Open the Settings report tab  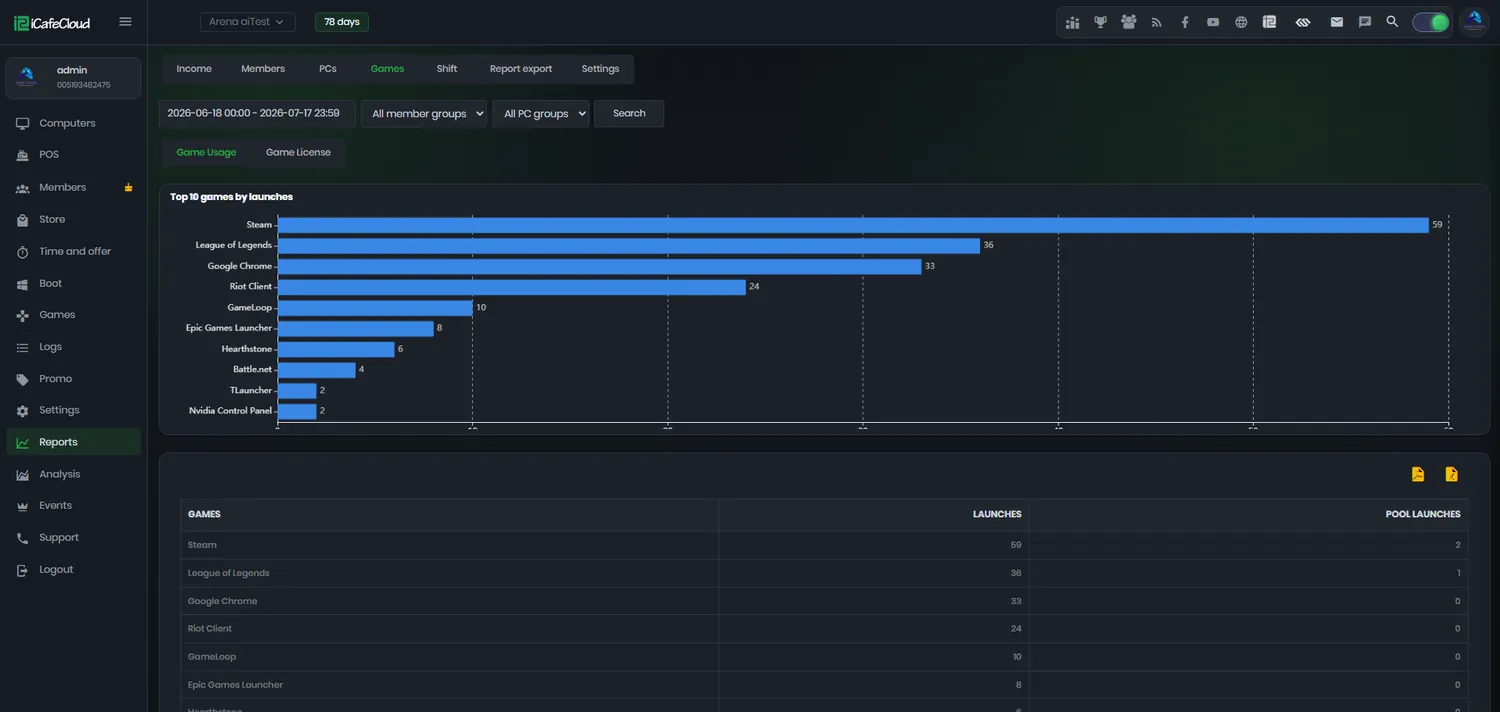click(600, 69)
